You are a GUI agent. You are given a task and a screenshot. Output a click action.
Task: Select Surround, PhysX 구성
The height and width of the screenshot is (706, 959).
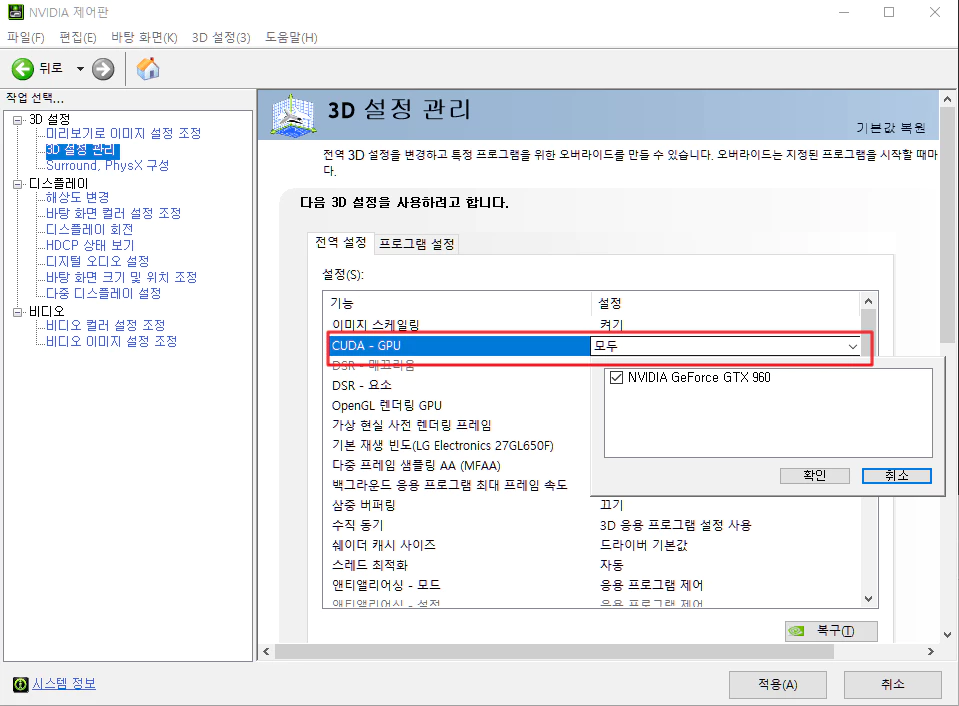click(x=108, y=165)
